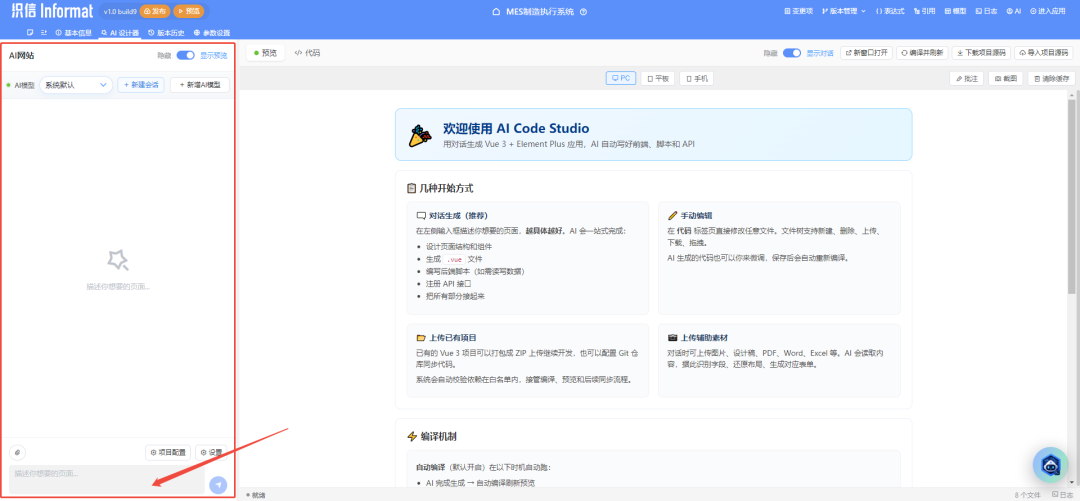Image resolution: width=1080 pixels, height=501 pixels.
Task: Click 导入项目源码 import button
Action: (x=1045, y=53)
